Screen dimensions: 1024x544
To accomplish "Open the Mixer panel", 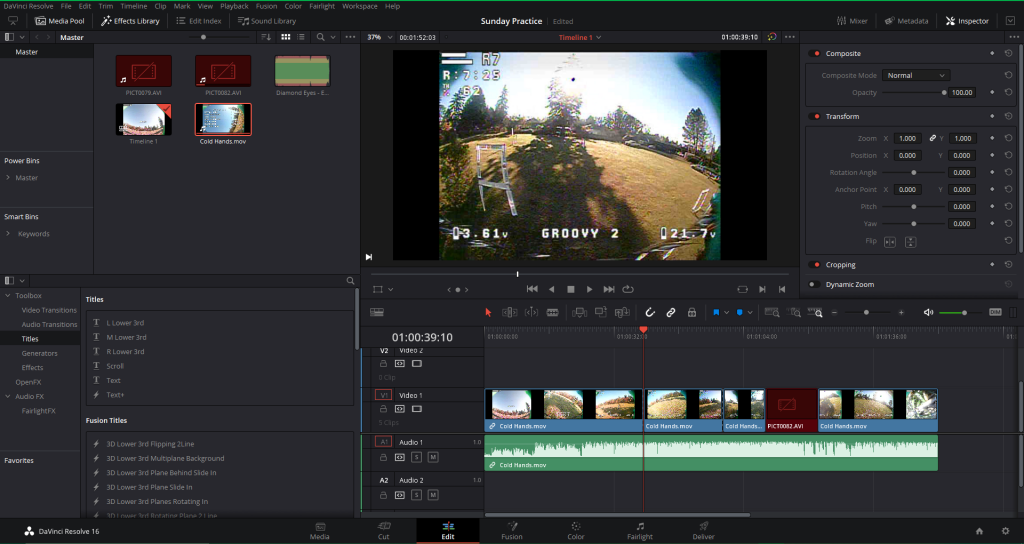I will coord(852,21).
